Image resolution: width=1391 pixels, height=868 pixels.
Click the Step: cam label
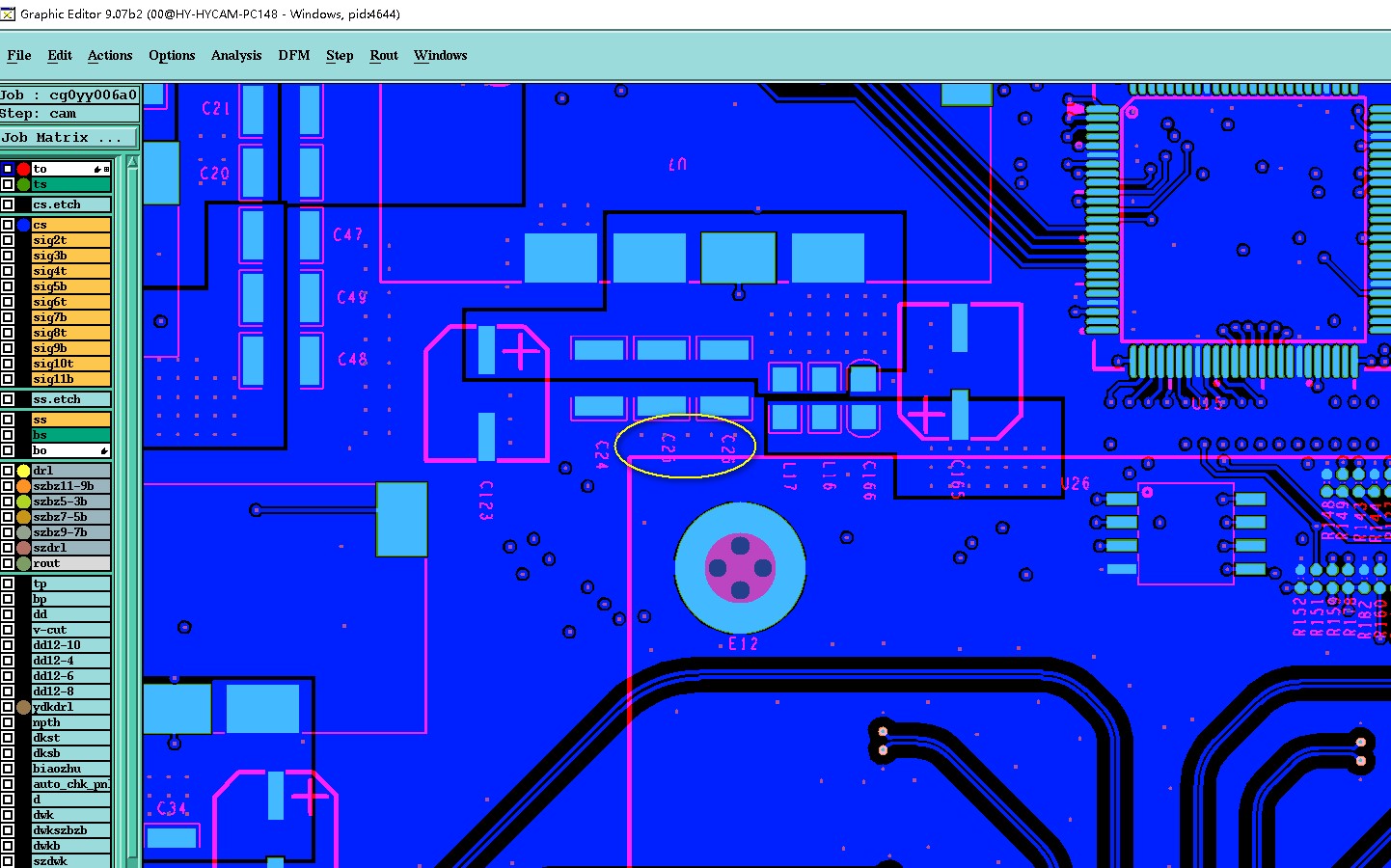[x=69, y=114]
